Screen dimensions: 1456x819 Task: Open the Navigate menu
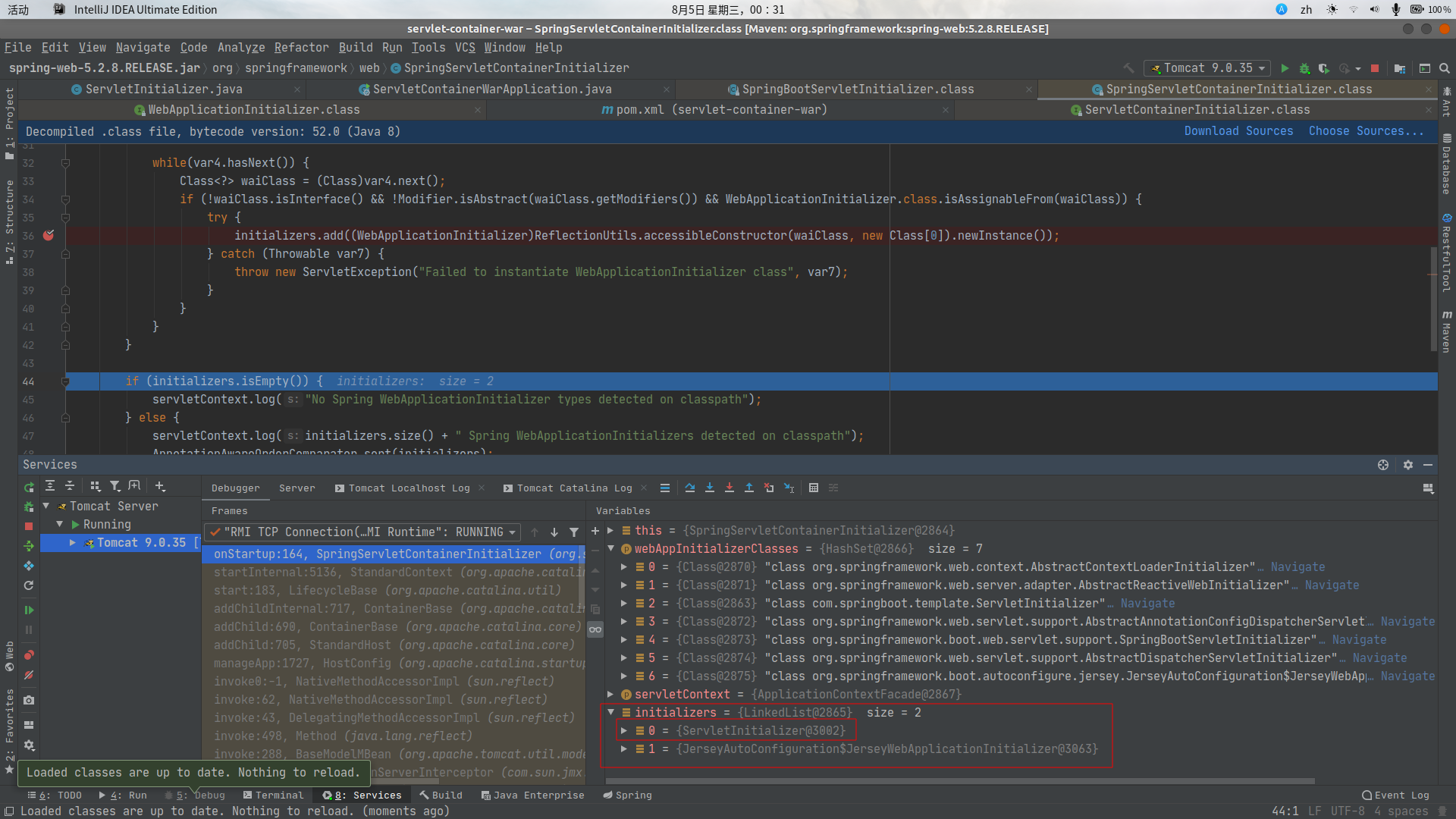tap(143, 48)
